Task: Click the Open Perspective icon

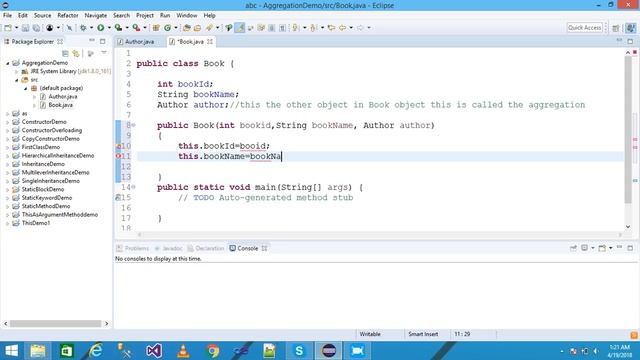Action: tap(616, 28)
